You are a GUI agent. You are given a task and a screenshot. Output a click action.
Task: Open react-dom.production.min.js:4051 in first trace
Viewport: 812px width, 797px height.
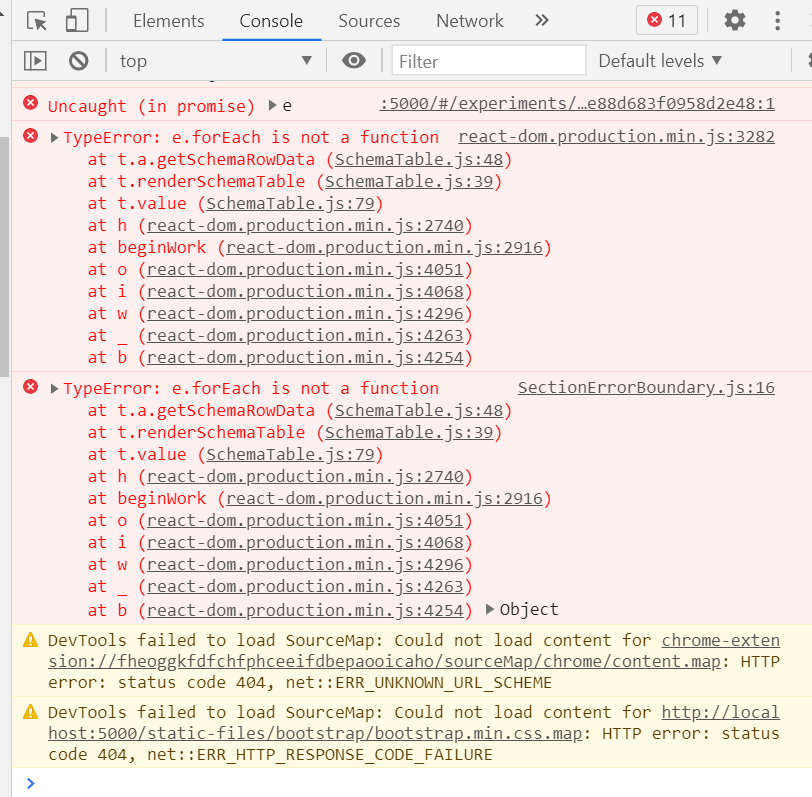[306, 269]
